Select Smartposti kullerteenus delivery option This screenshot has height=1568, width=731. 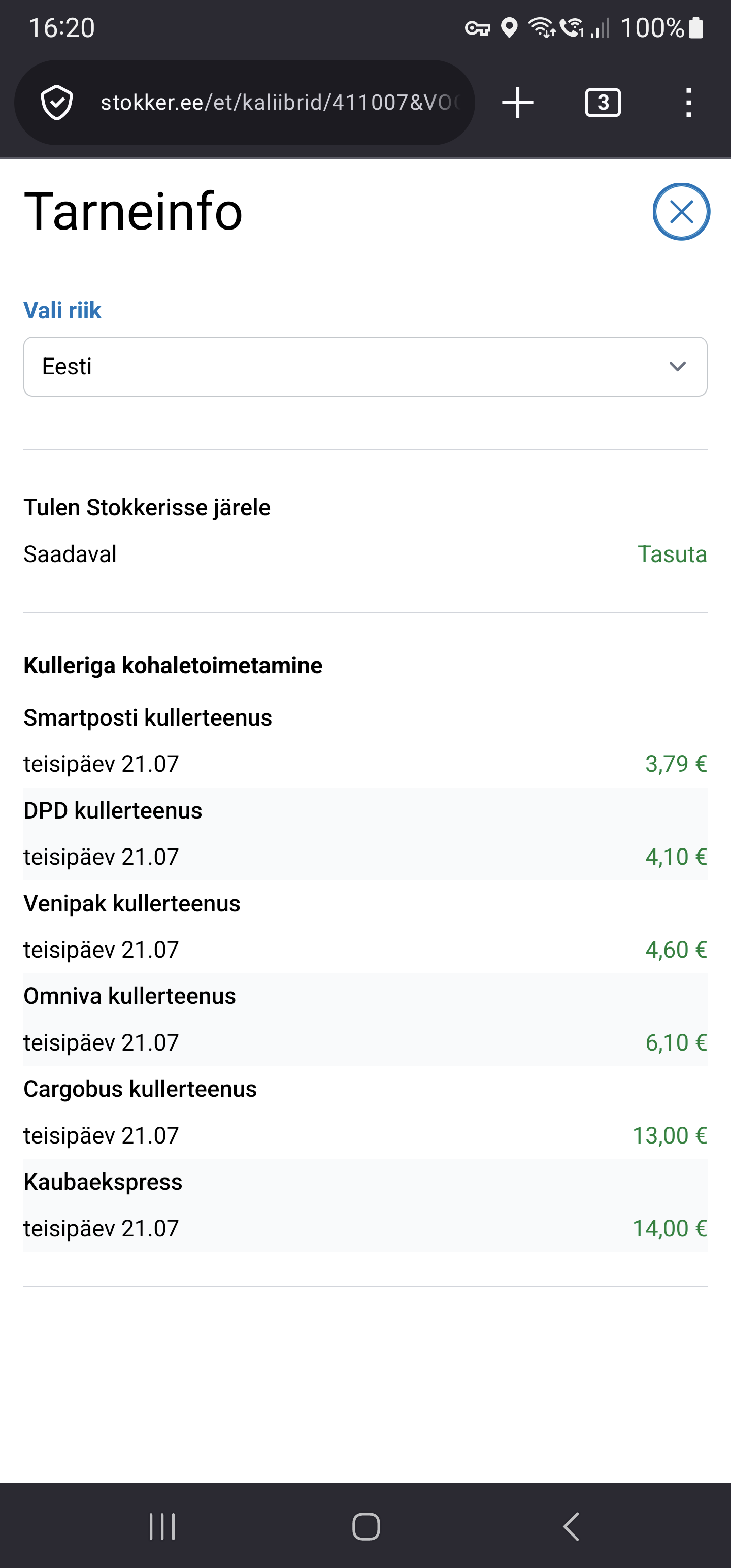coord(365,741)
